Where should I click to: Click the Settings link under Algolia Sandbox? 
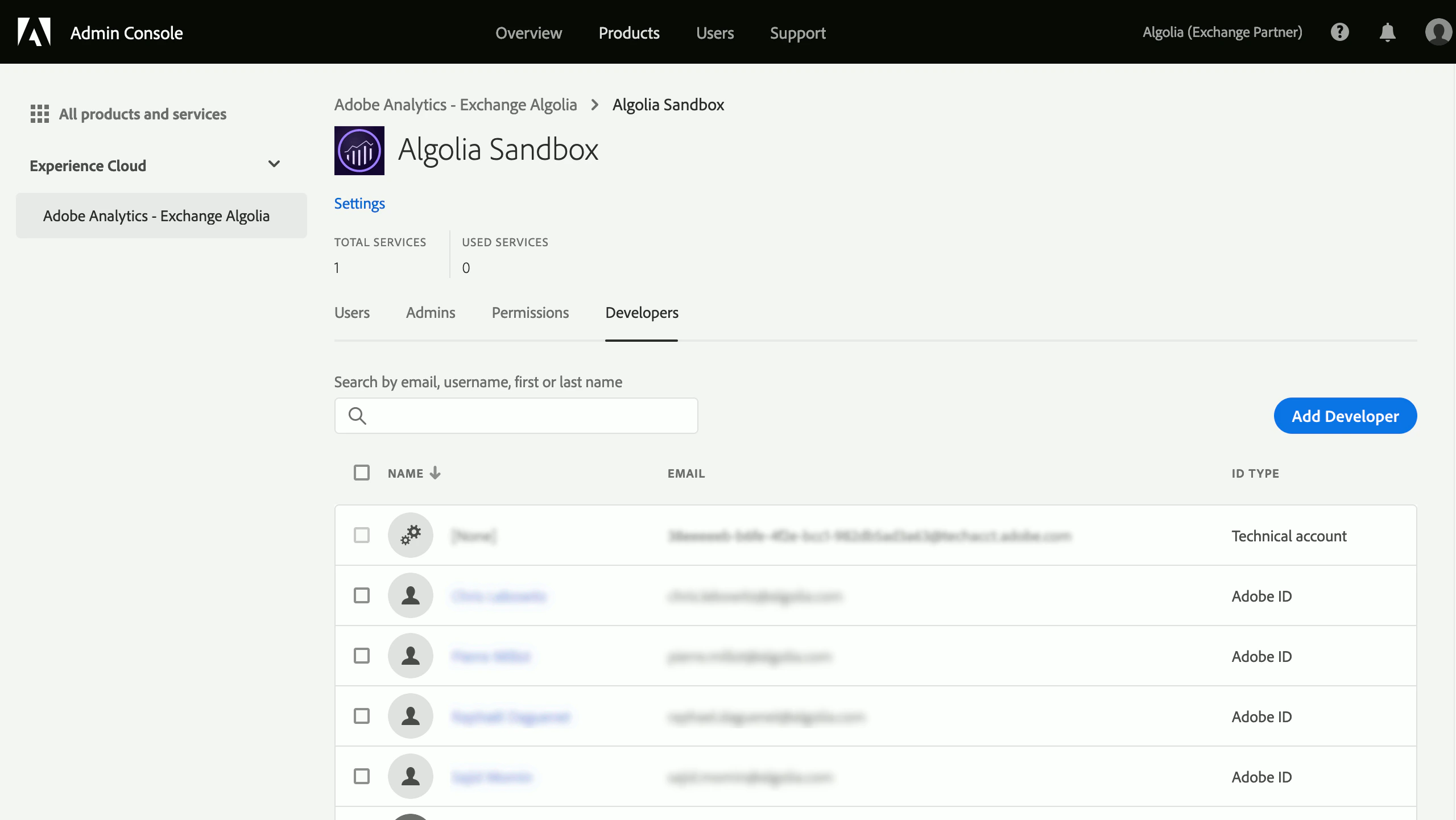[x=359, y=203]
